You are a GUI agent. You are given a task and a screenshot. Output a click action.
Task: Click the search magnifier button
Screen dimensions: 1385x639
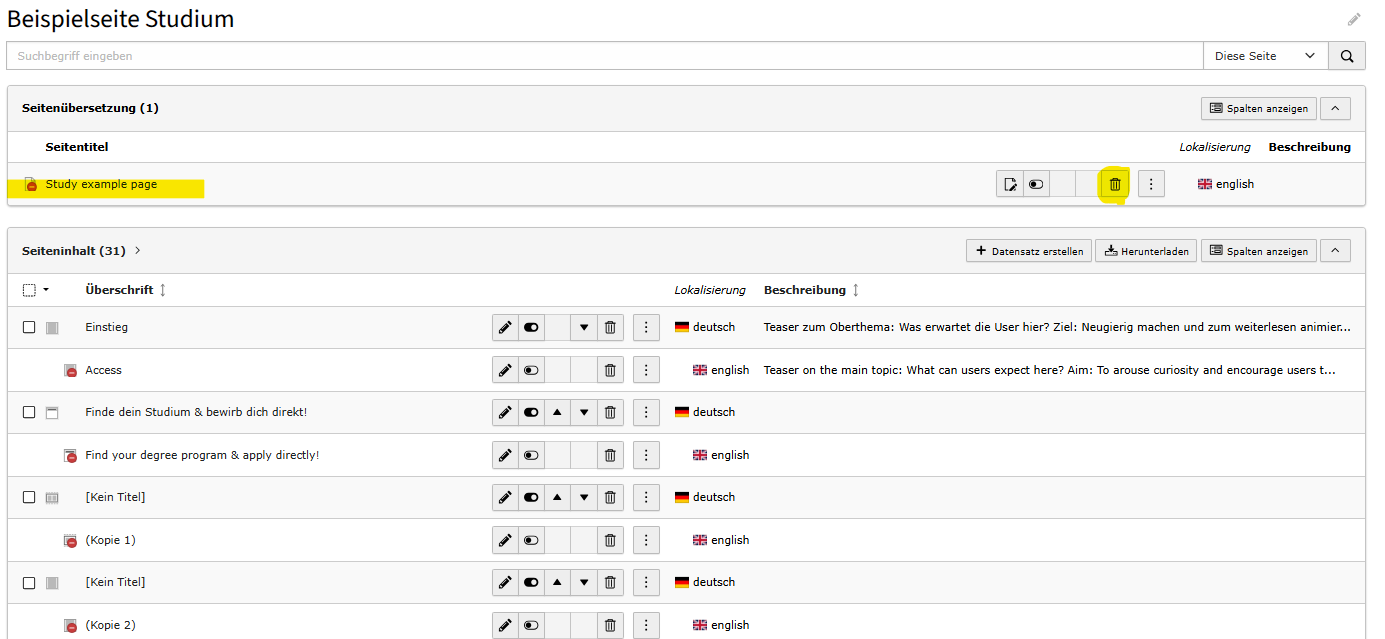point(1346,56)
